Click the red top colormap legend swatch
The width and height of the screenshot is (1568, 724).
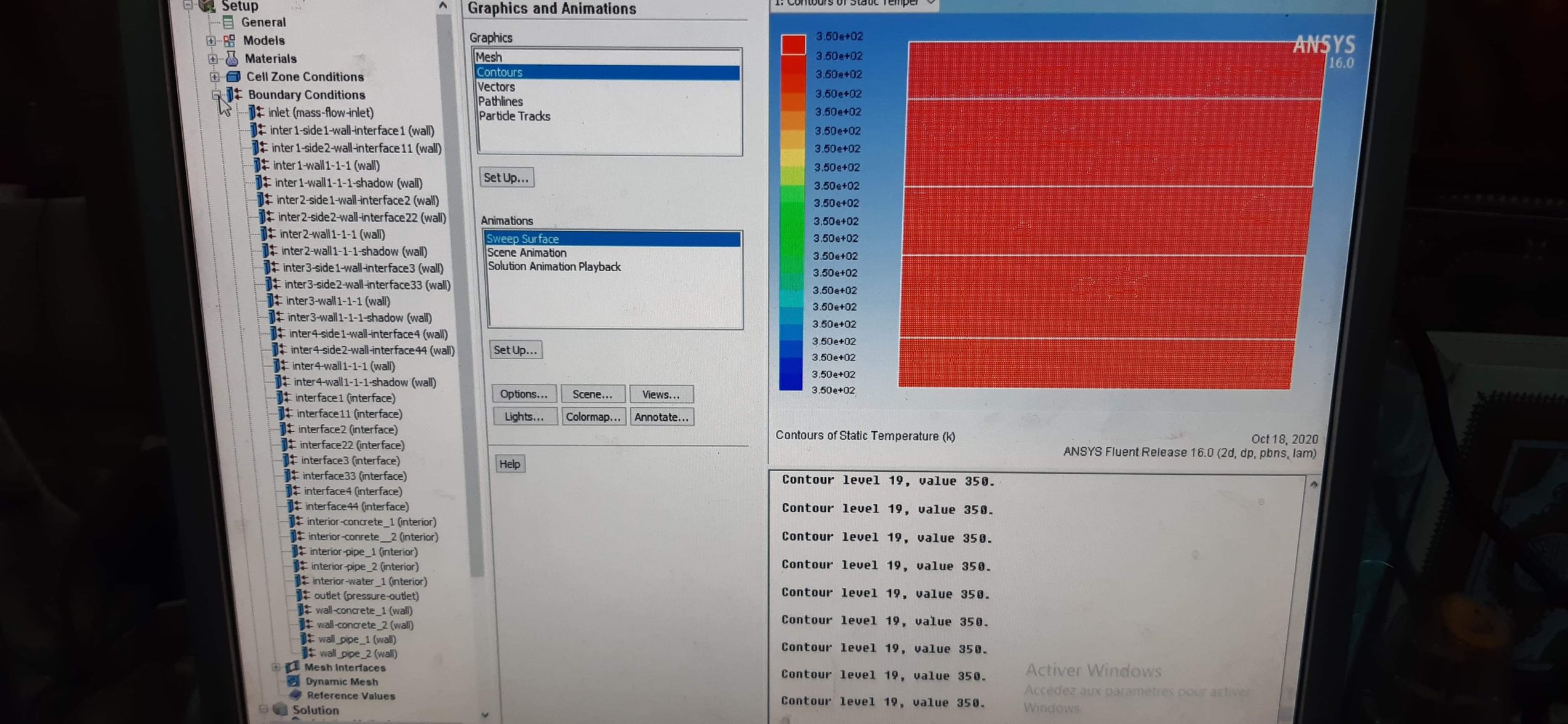(793, 46)
